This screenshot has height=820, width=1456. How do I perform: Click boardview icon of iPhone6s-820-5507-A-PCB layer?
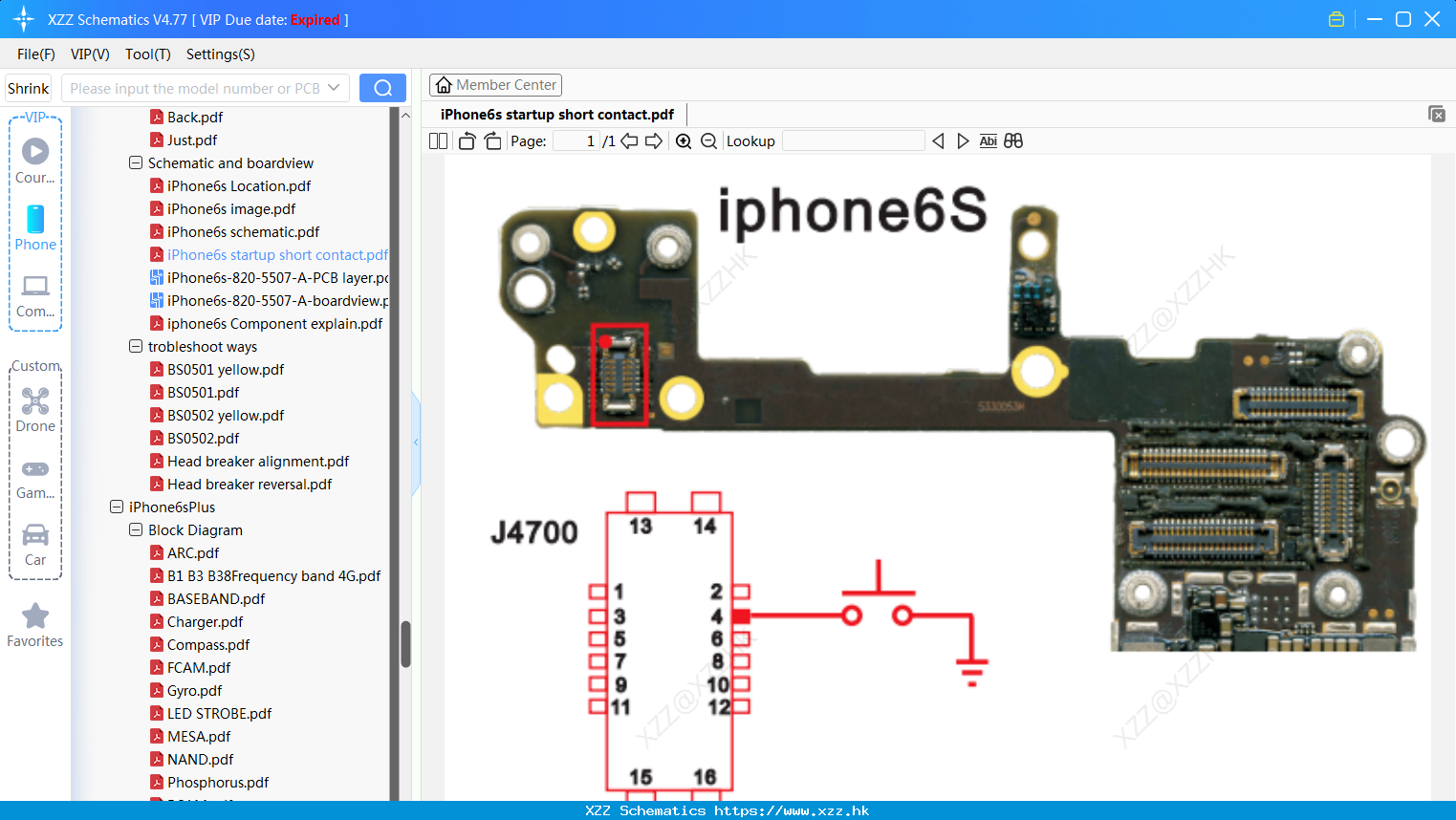pos(157,277)
